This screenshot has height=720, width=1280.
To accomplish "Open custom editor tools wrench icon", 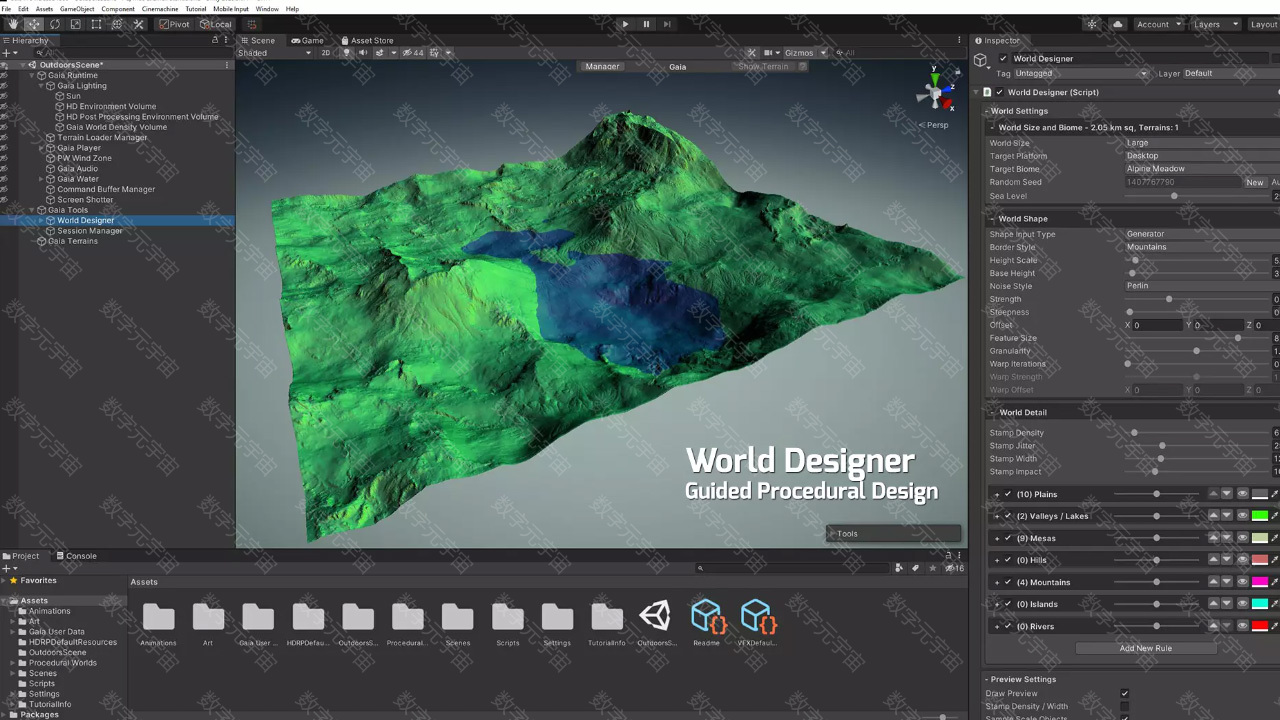I will pyautogui.click(x=138, y=24).
